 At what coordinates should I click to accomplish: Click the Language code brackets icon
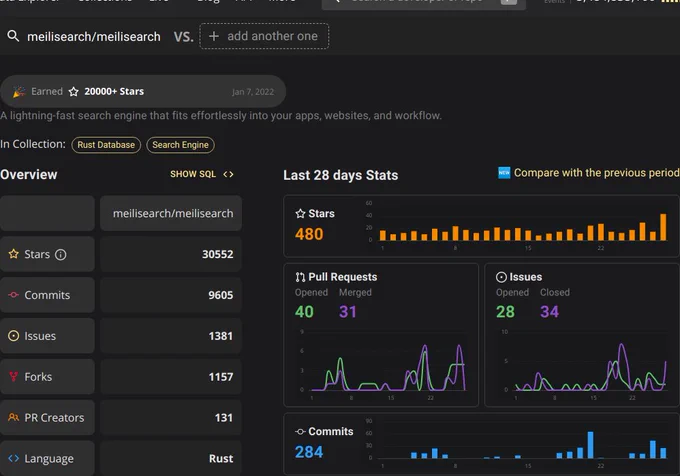tap(13, 458)
